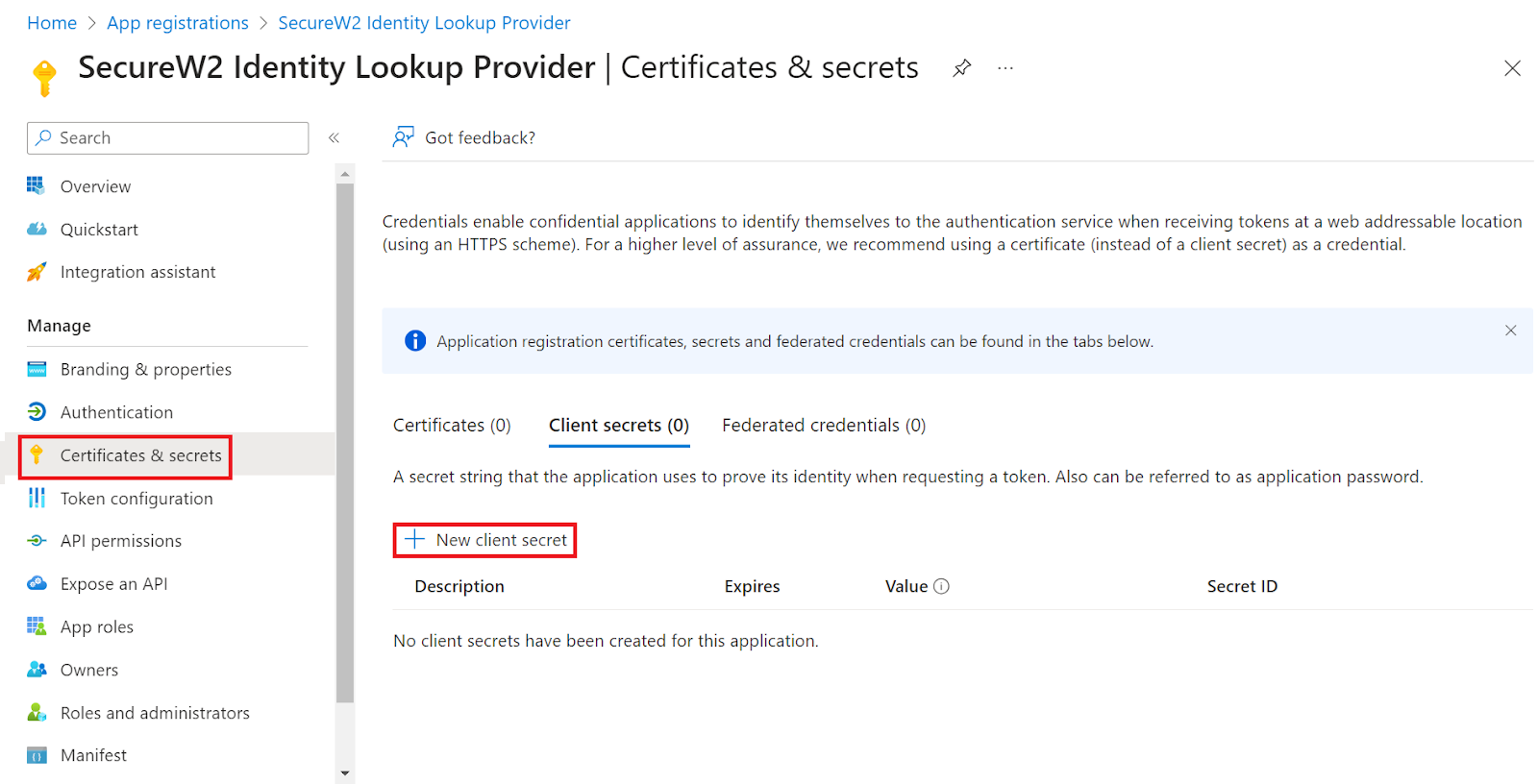Navigate to Home breadcrumb link
The image size is (1538, 784).
click(x=52, y=23)
